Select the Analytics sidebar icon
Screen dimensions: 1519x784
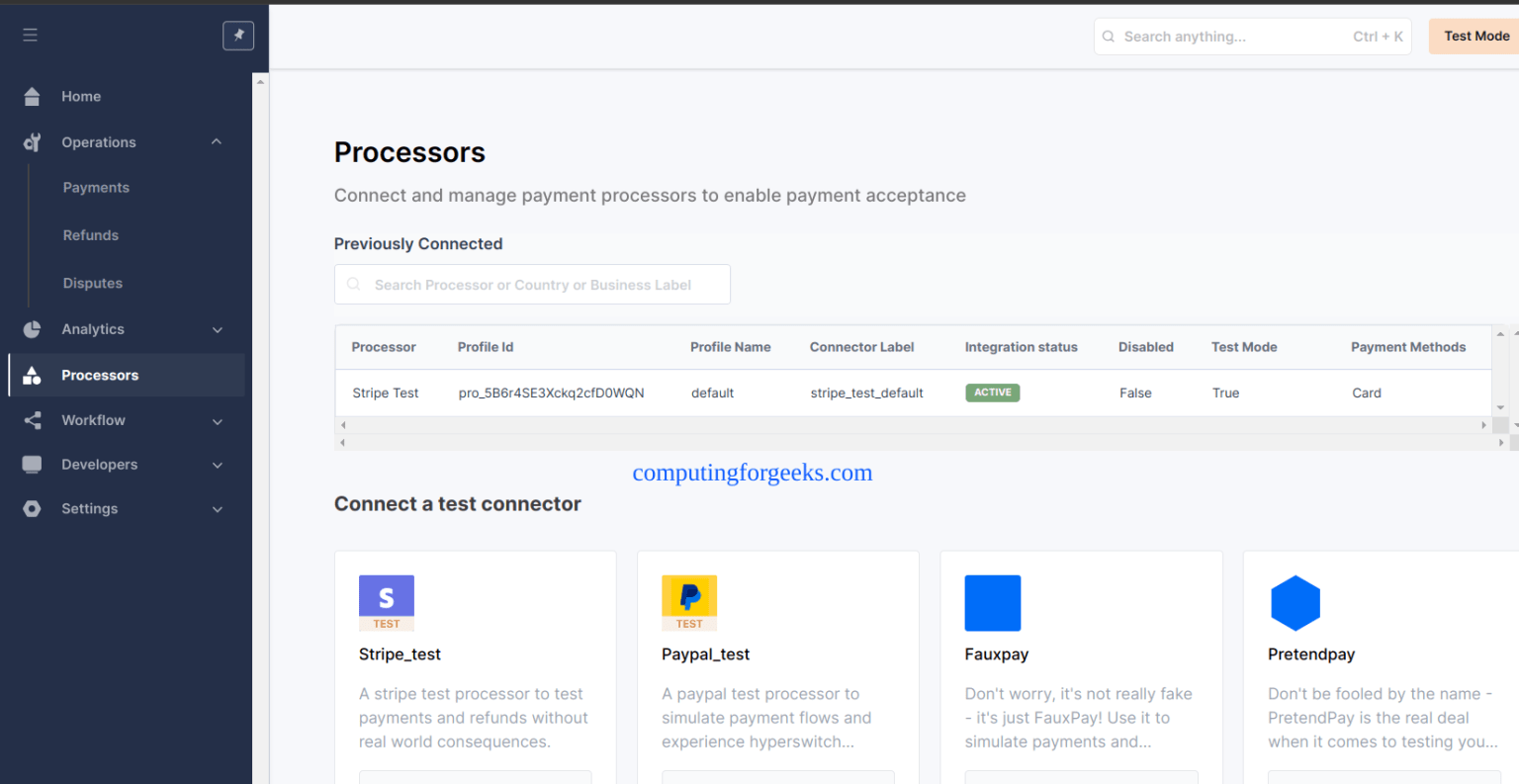click(31, 329)
